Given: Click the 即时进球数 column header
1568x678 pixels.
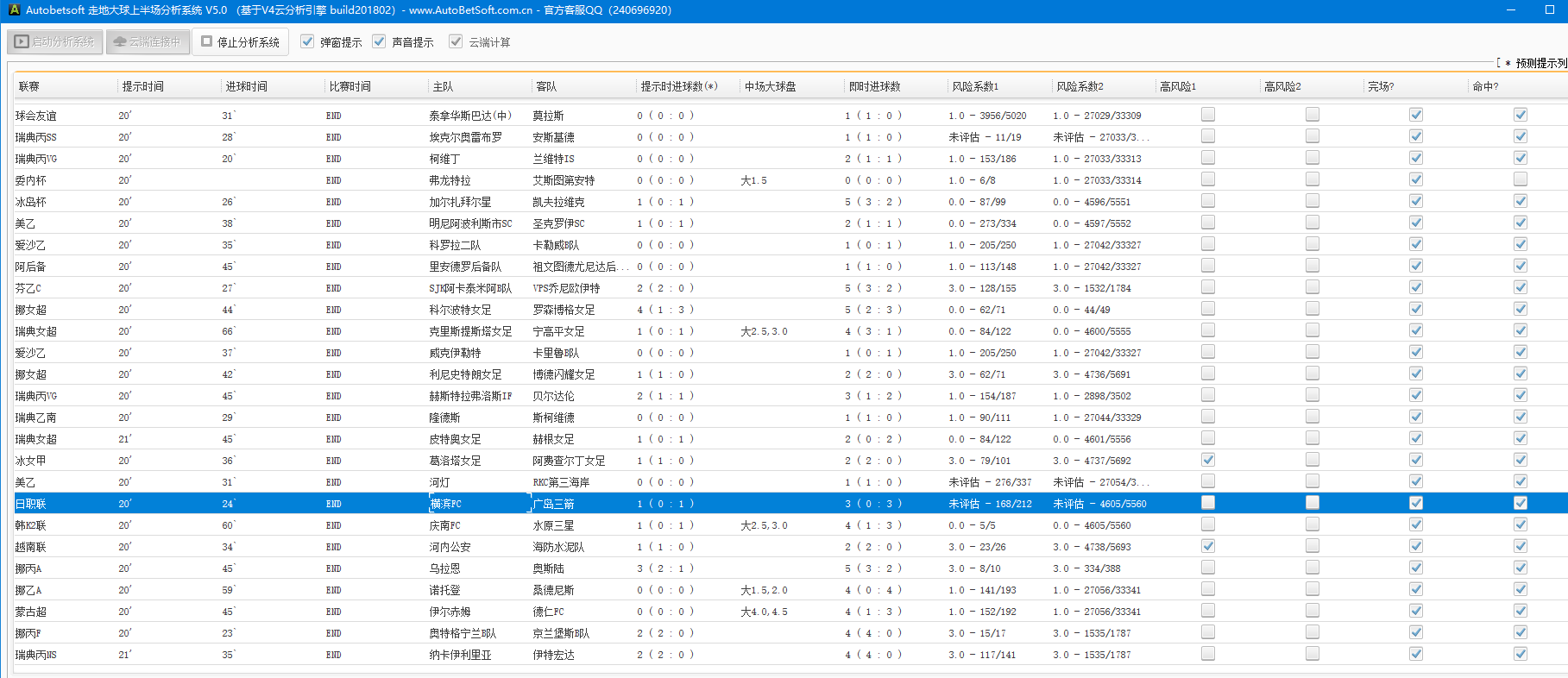Looking at the screenshot, I should (x=874, y=86).
